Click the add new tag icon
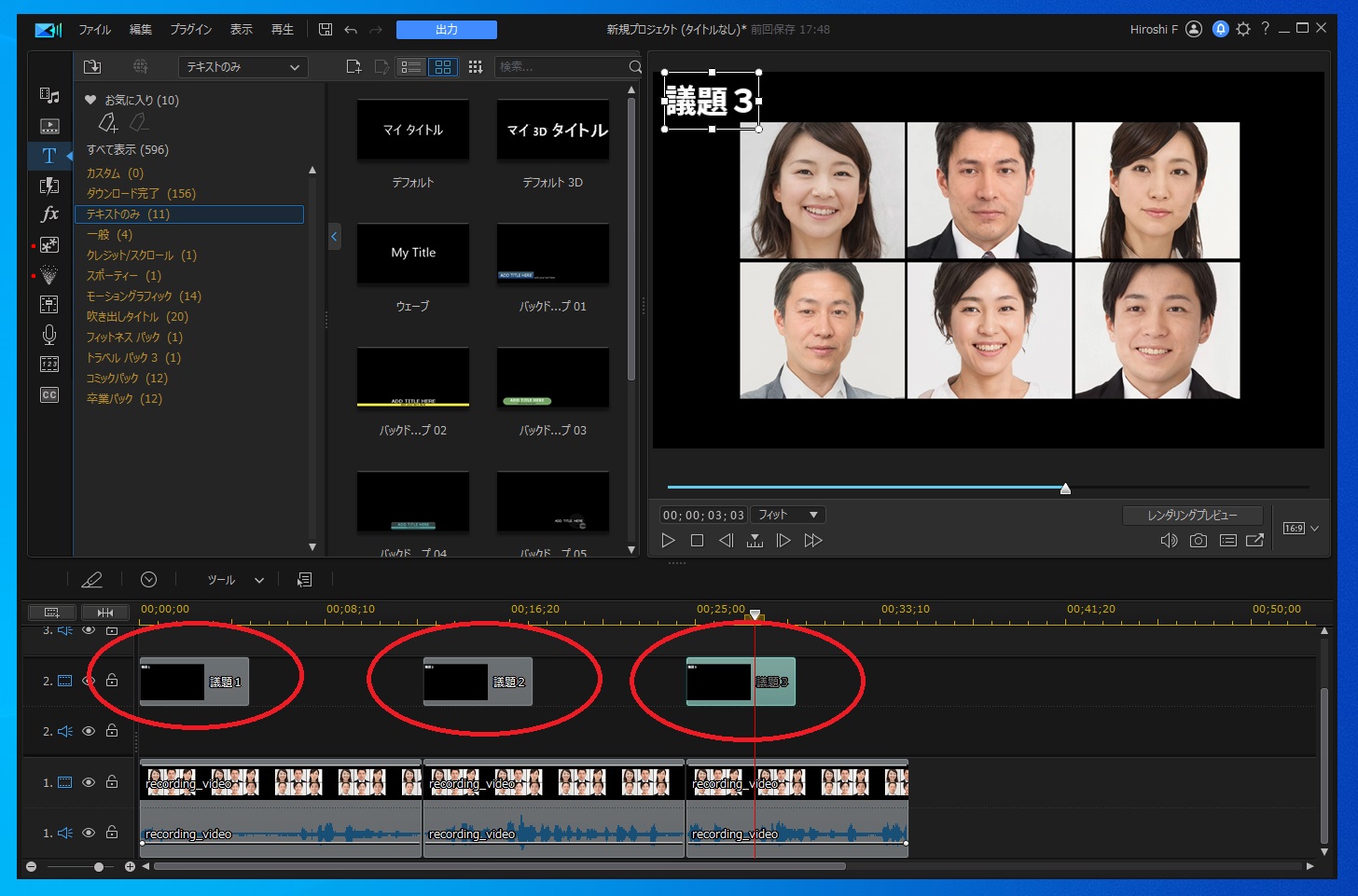Screen dimensions: 1358x896 pyautogui.click(x=108, y=122)
